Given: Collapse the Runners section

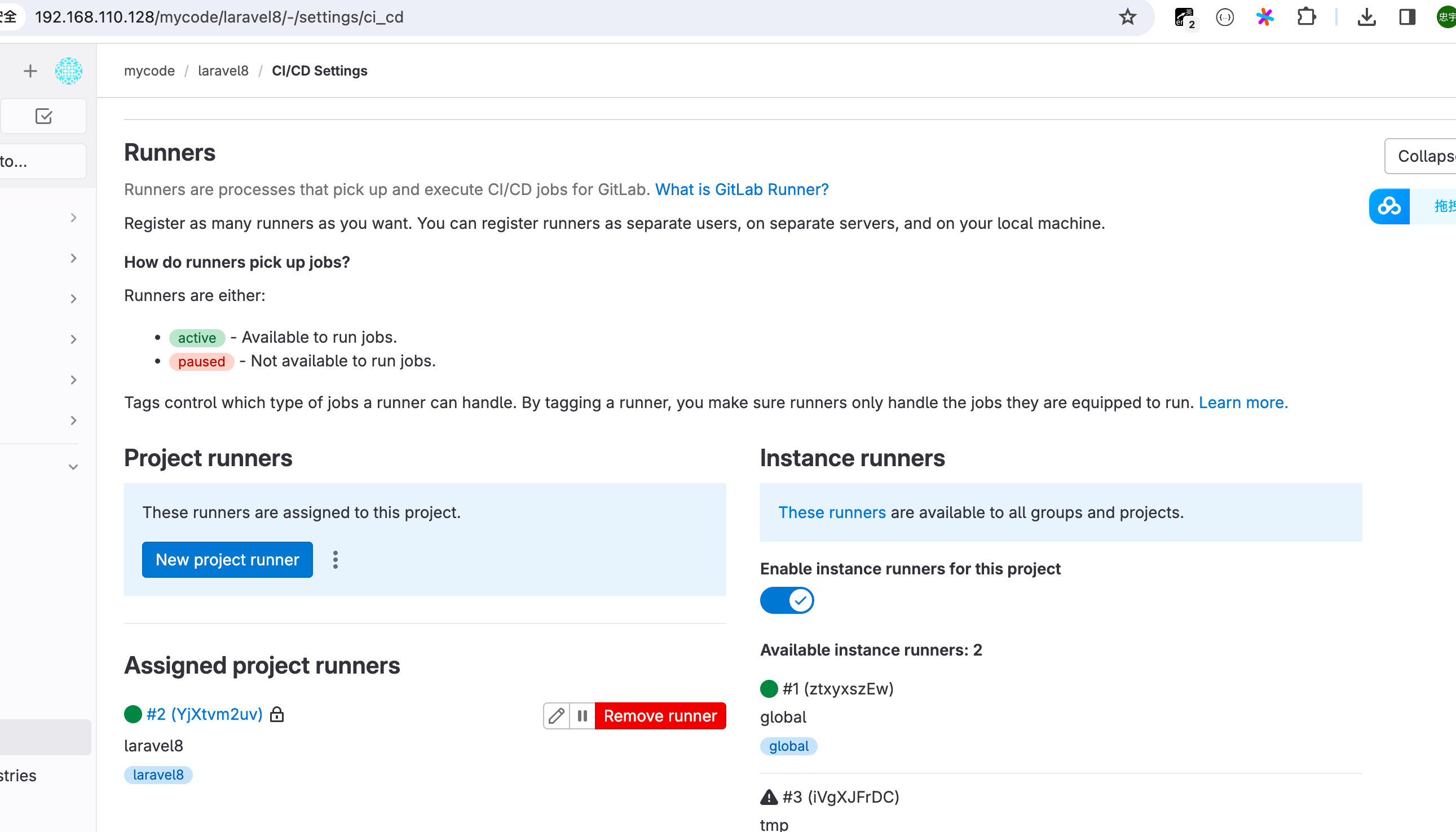Looking at the screenshot, I should [x=1420, y=156].
